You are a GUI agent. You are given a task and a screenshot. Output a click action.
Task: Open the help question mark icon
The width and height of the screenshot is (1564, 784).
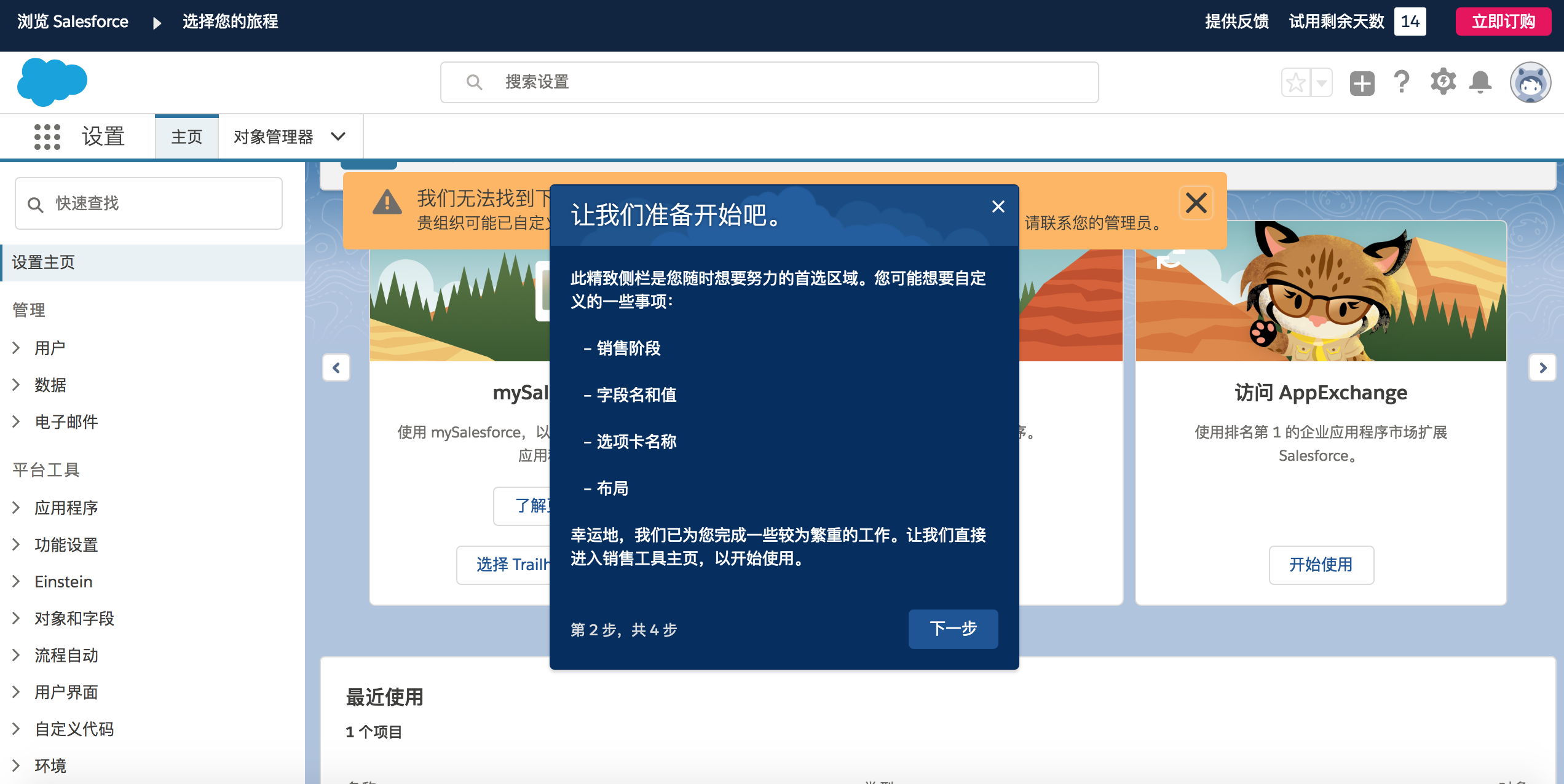[x=1402, y=82]
